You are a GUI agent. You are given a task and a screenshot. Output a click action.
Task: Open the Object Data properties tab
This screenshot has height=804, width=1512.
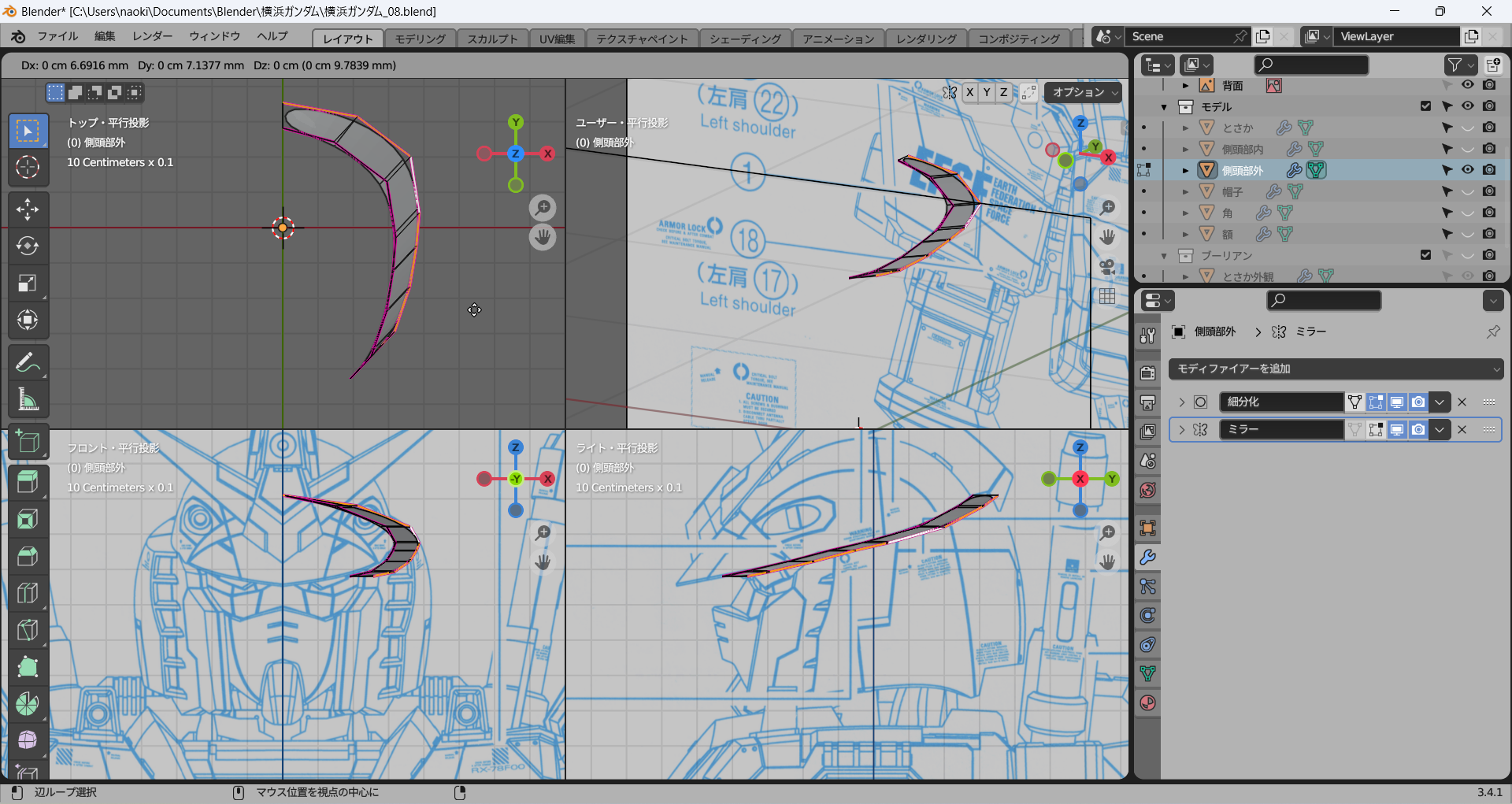point(1147,674)
